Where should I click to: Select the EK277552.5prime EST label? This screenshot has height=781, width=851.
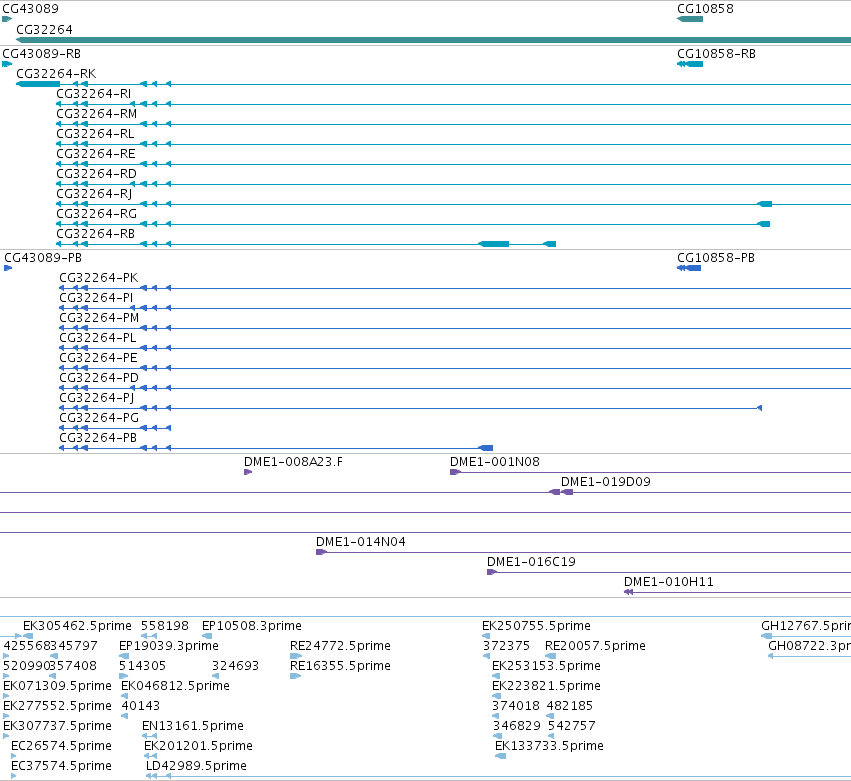coord(58,706)
